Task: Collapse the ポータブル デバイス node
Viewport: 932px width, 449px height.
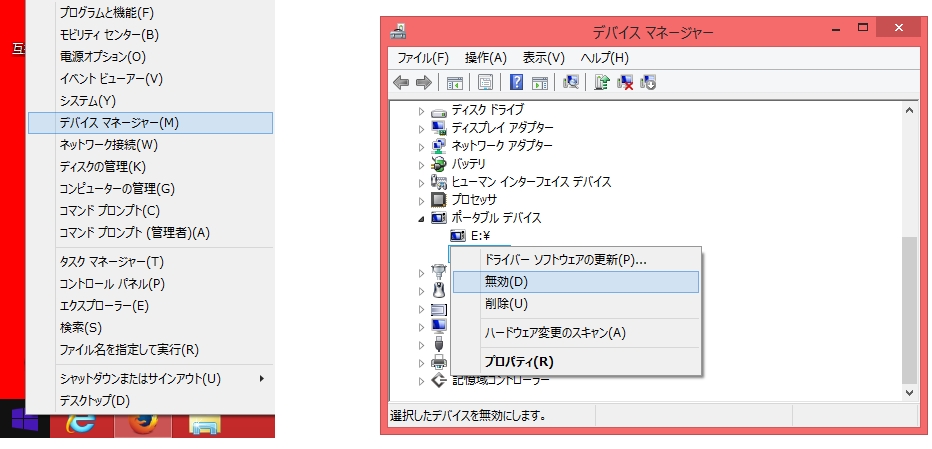Action: (421, 219)
